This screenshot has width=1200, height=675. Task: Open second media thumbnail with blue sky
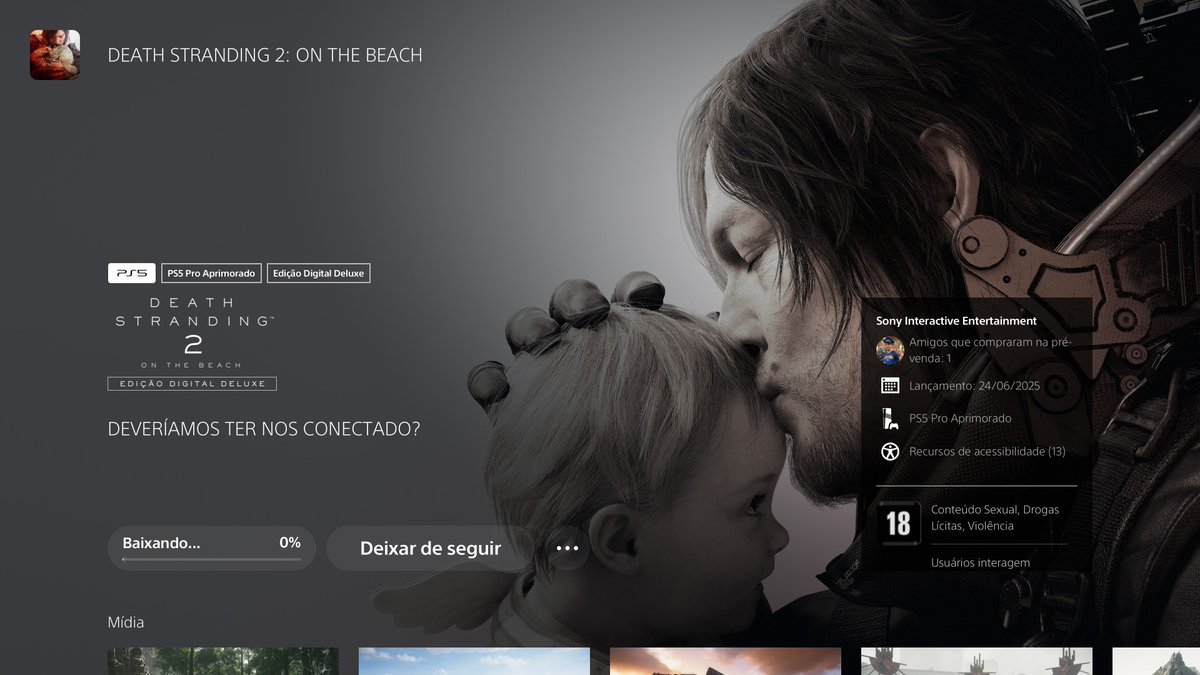click(474, 661)
